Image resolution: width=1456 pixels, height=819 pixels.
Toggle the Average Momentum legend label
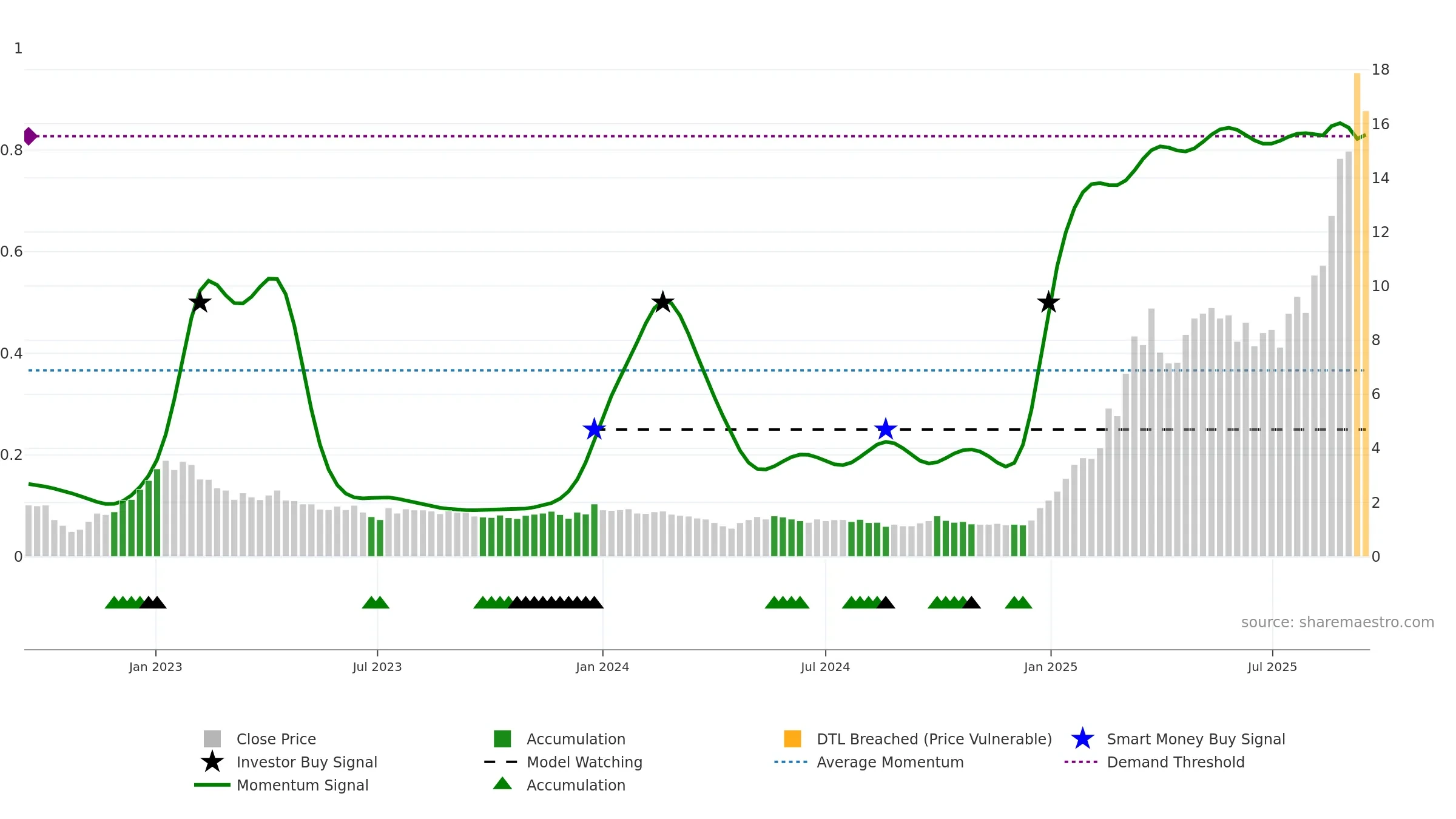[890, 762]
